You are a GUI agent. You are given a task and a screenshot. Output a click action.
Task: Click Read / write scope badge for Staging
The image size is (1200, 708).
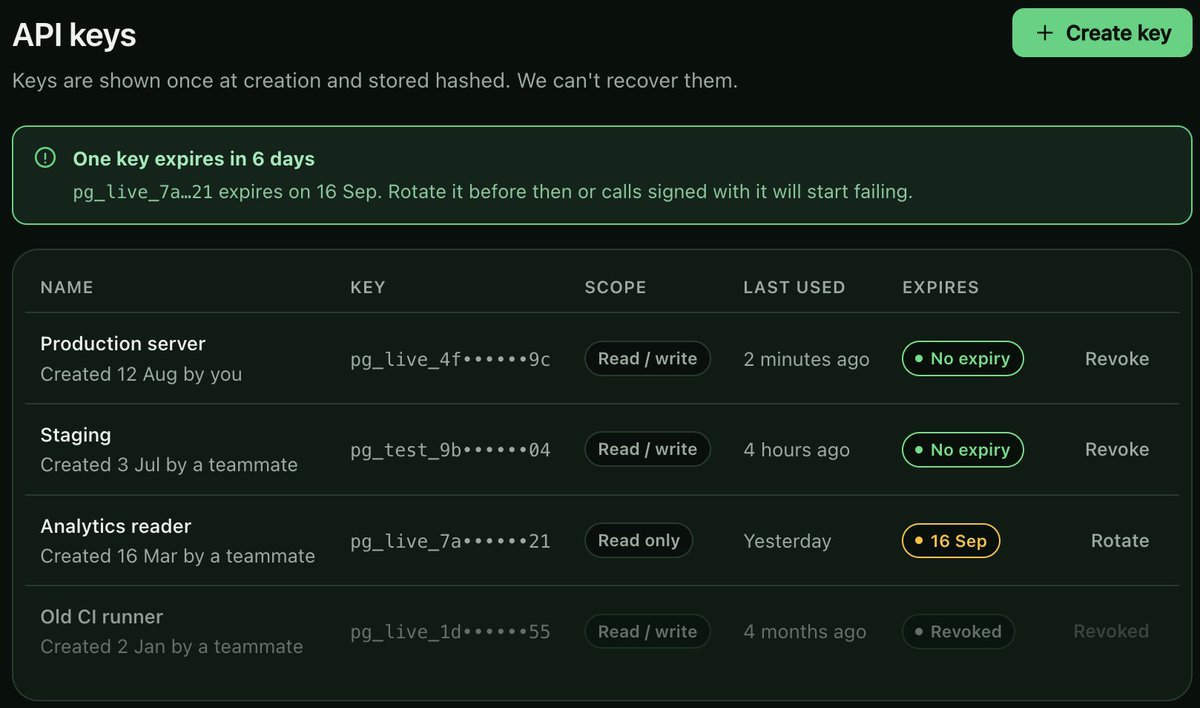pos(648,450)
